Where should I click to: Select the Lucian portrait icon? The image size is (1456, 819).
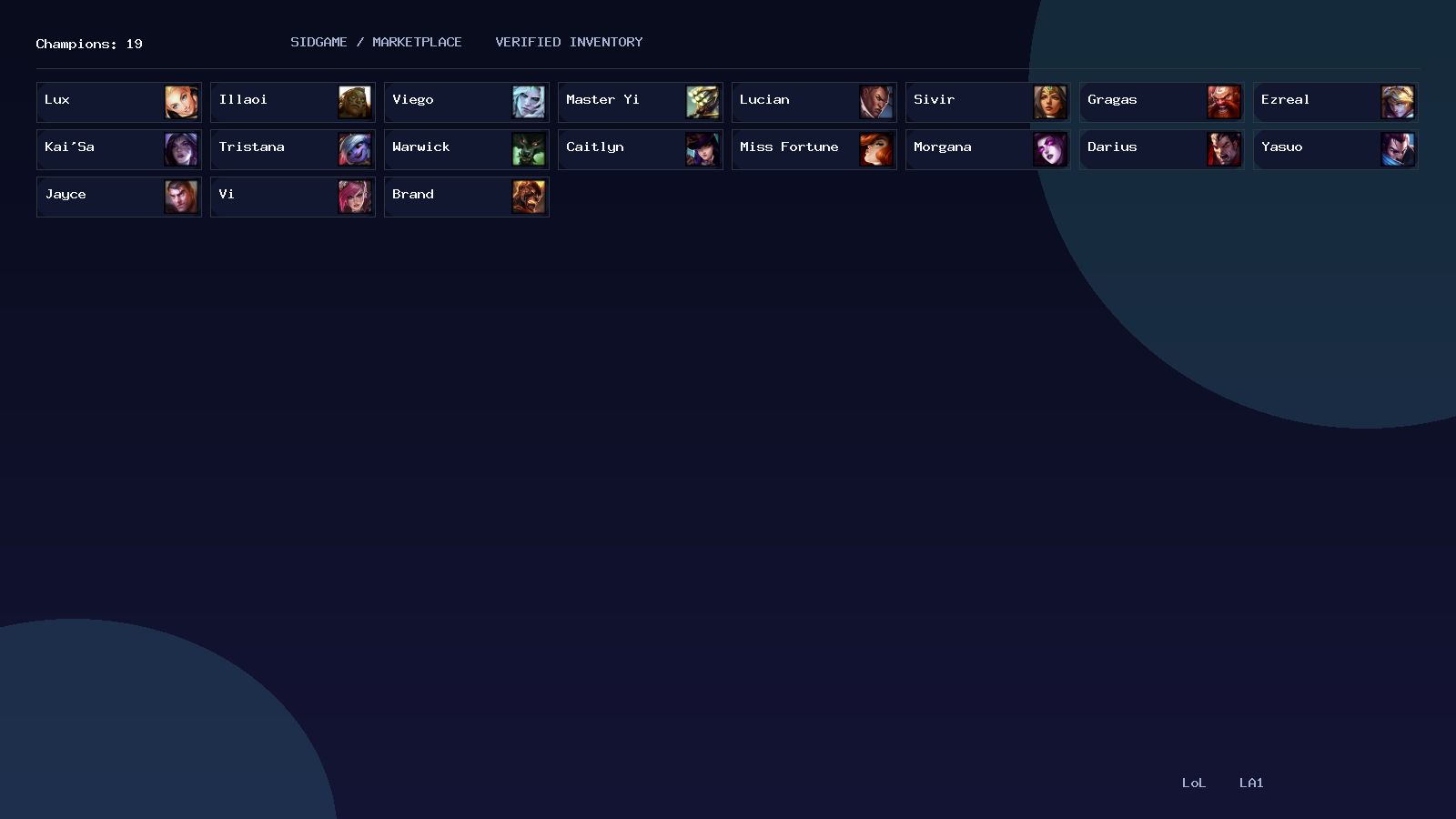click(x=876, y=102)
